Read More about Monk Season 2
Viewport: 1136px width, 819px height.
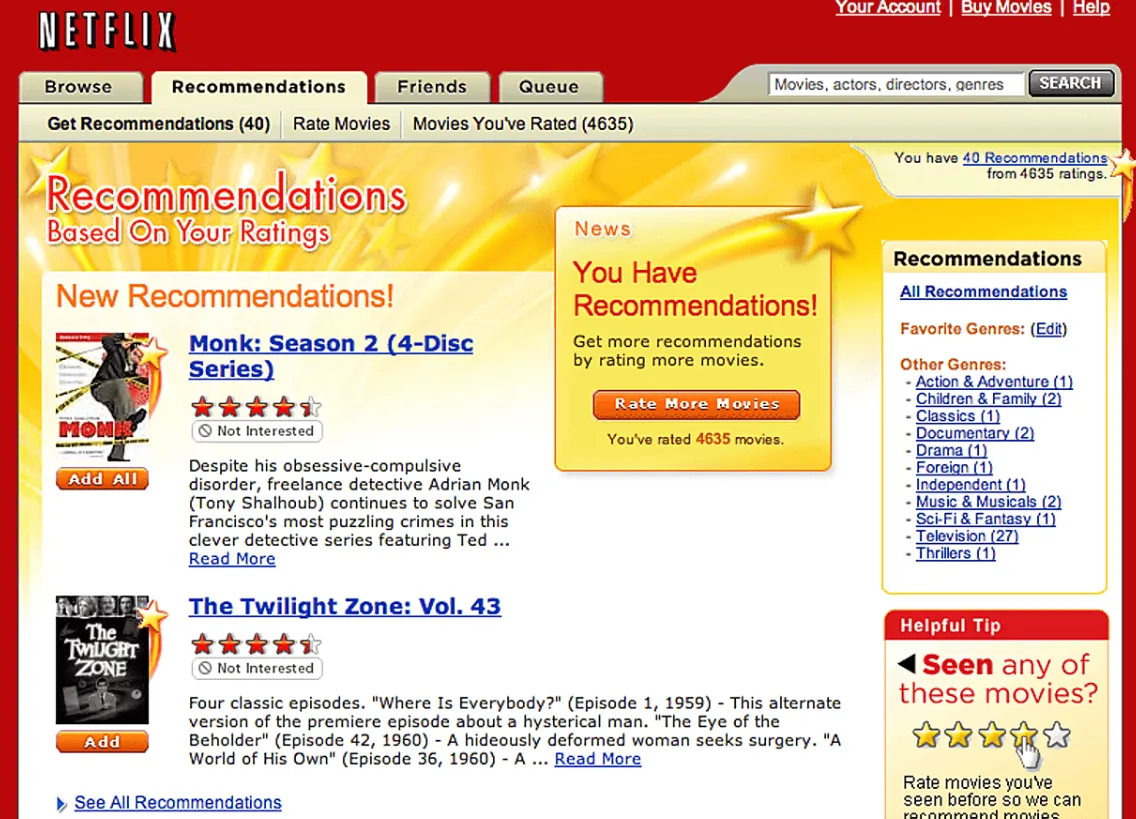pos(232,559)
